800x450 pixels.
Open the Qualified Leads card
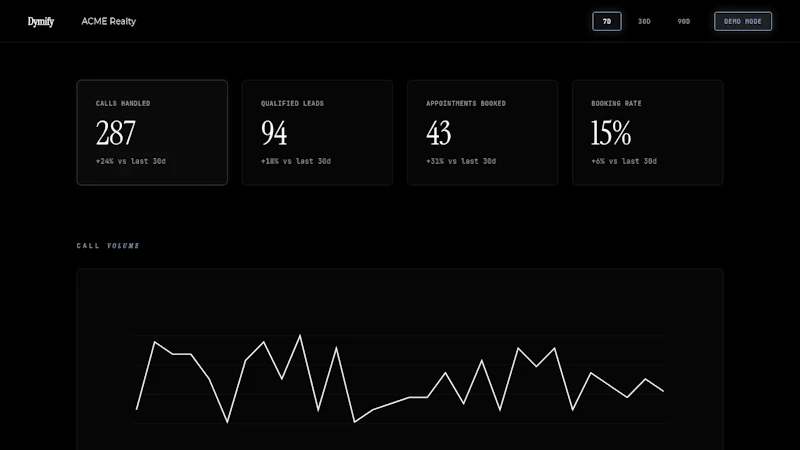pyautogui.click(x=317, y=132)
